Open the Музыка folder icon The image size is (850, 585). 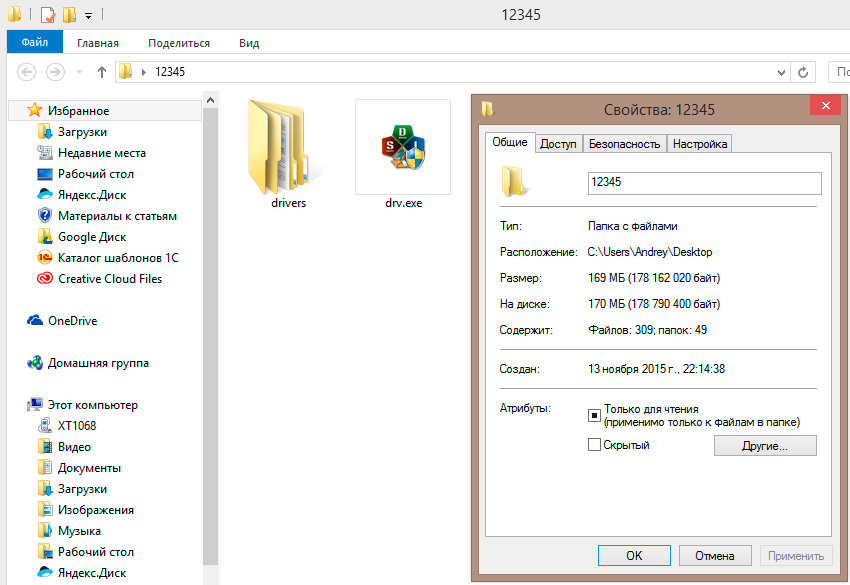pyautogui.click(x=44, y=531)
